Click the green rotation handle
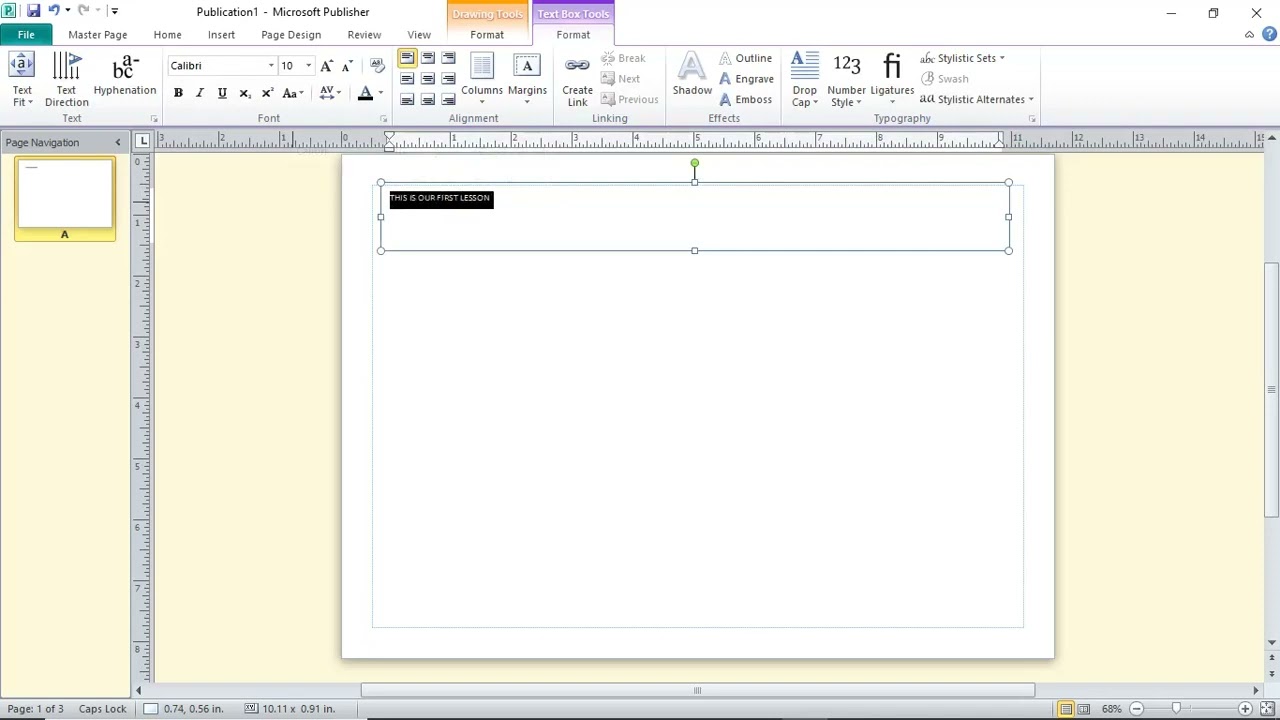 (694, 163)
